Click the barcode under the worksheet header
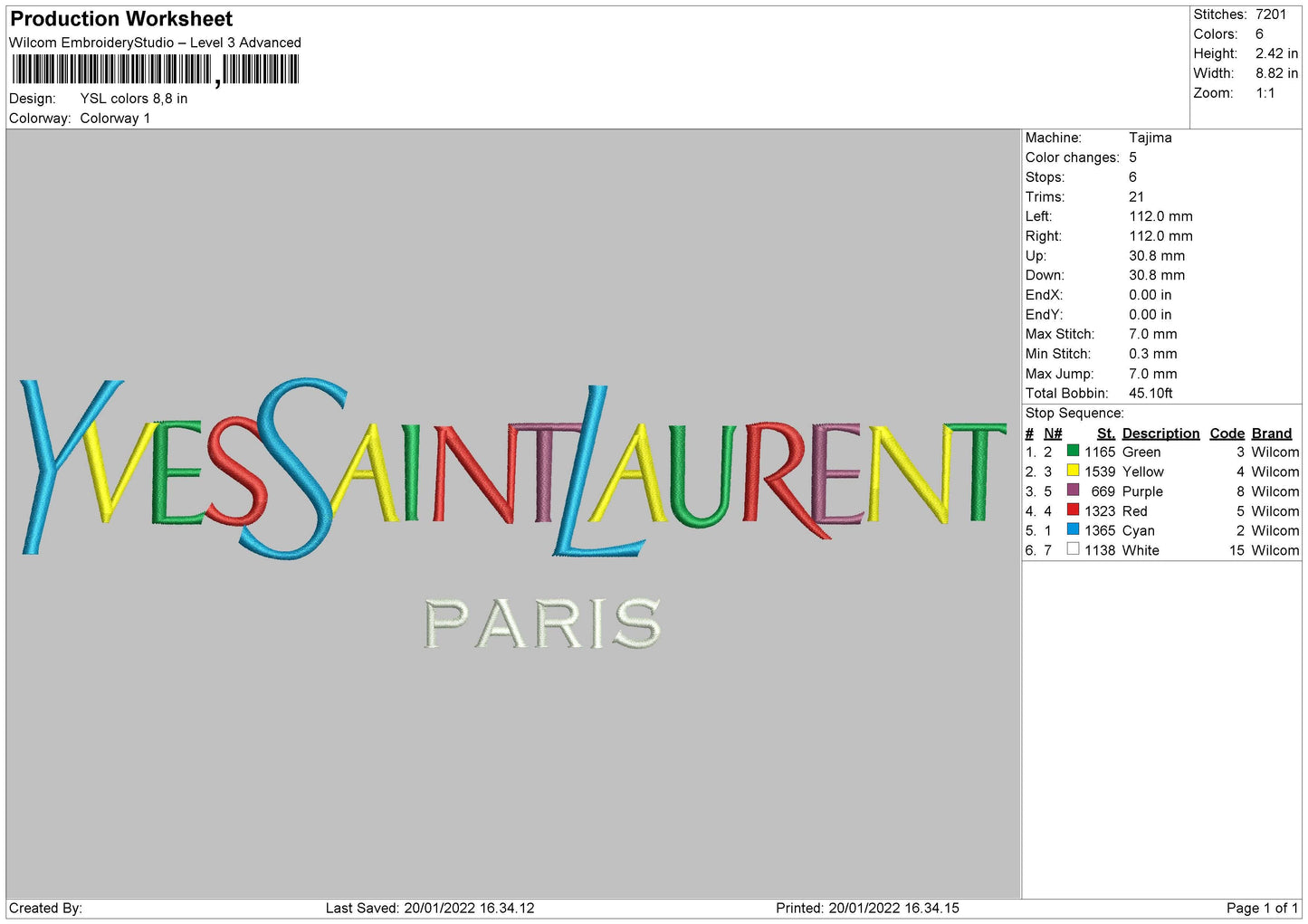 pos(155,70)
